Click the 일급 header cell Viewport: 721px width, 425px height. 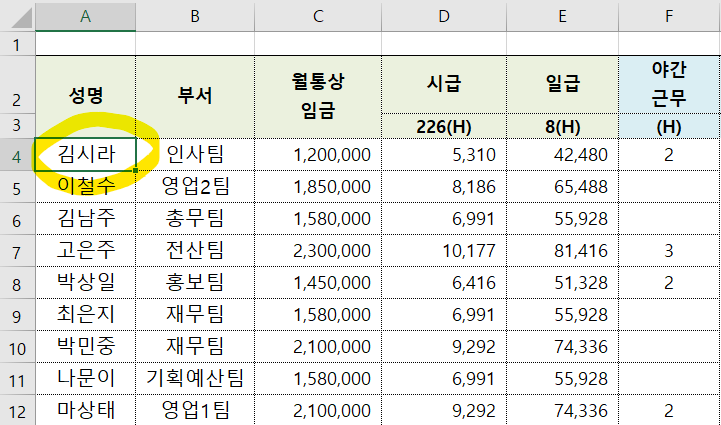[x=562, y=85]
